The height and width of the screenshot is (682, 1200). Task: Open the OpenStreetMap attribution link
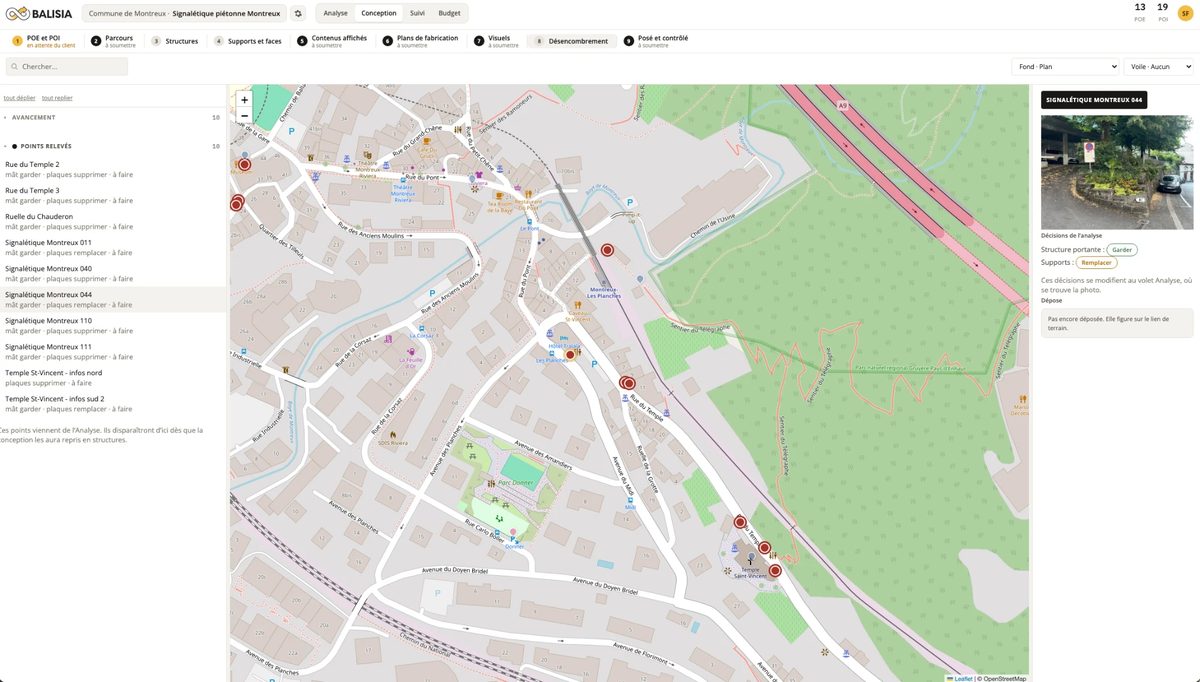1003,678
